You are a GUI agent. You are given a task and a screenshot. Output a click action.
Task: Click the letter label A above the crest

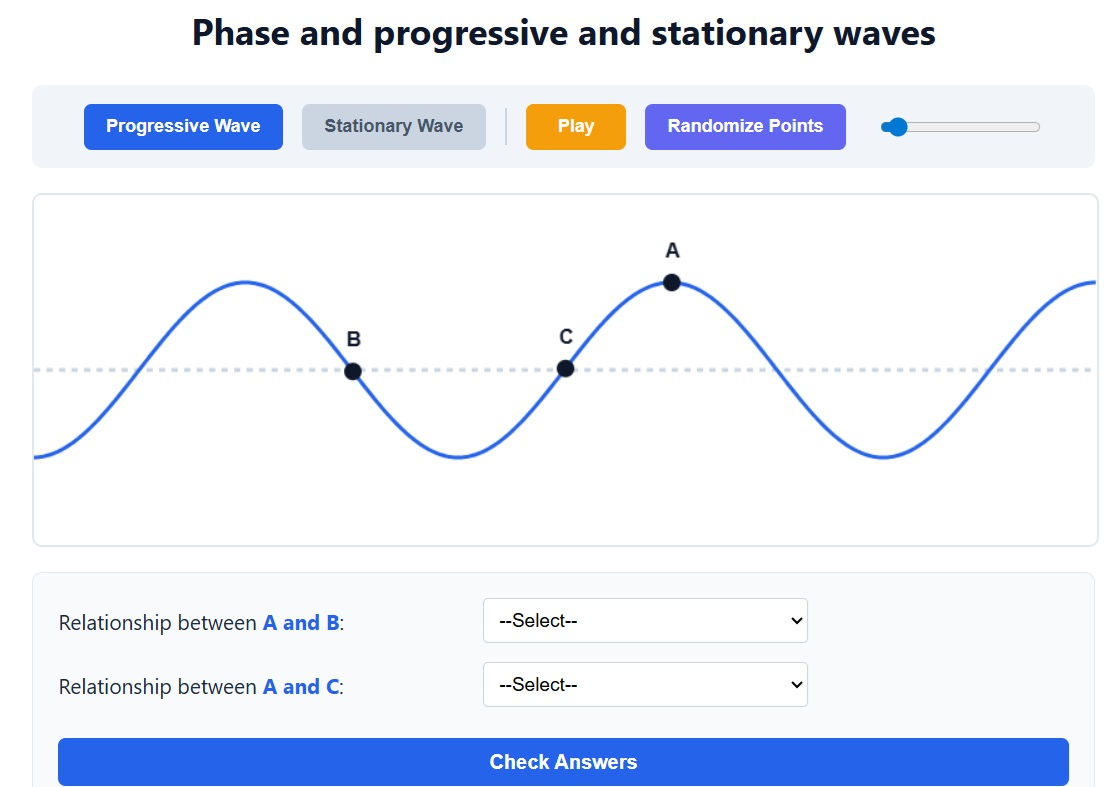click(672, 251)
